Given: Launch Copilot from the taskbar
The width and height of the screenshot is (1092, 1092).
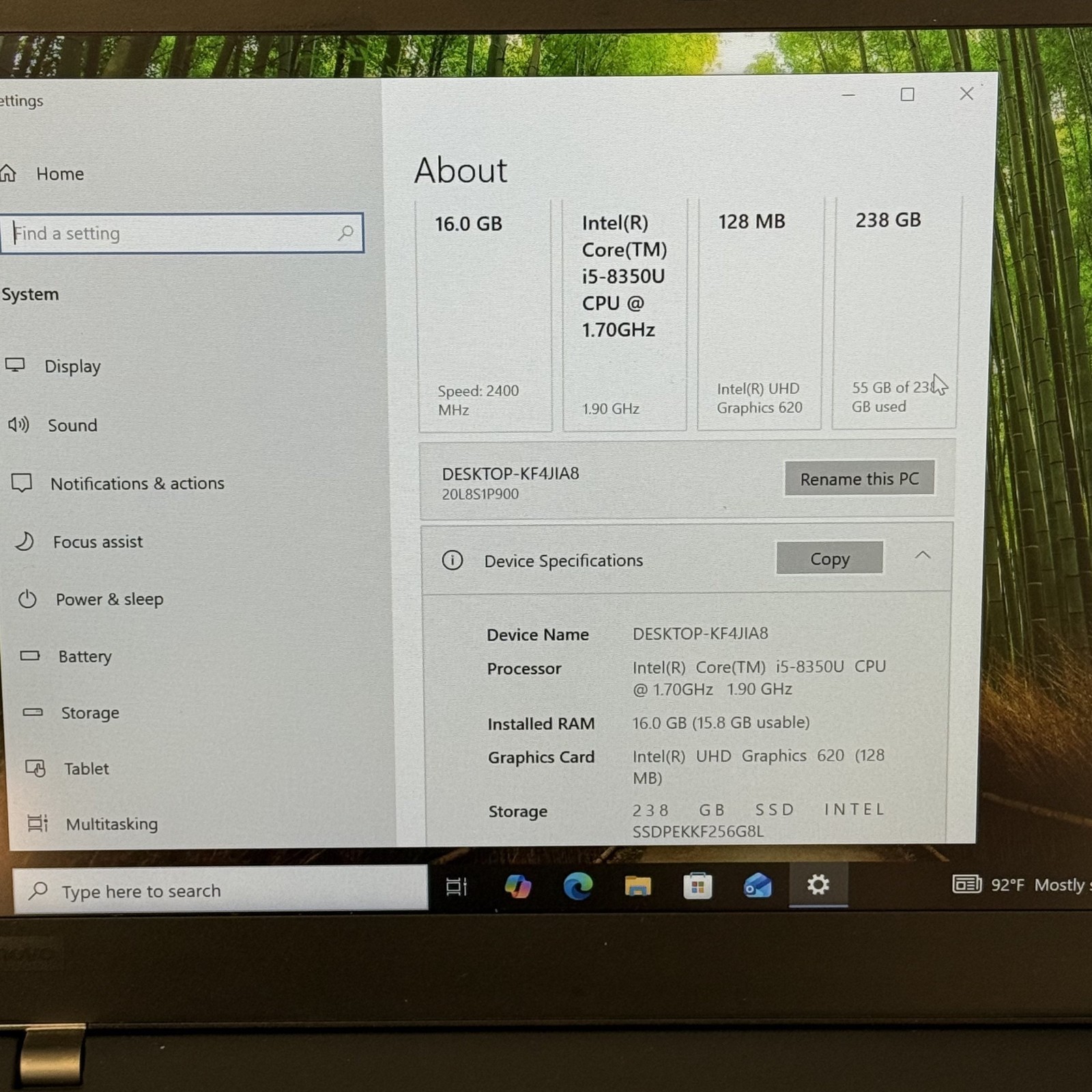Looking at the screenshot, I should [518, 886].
